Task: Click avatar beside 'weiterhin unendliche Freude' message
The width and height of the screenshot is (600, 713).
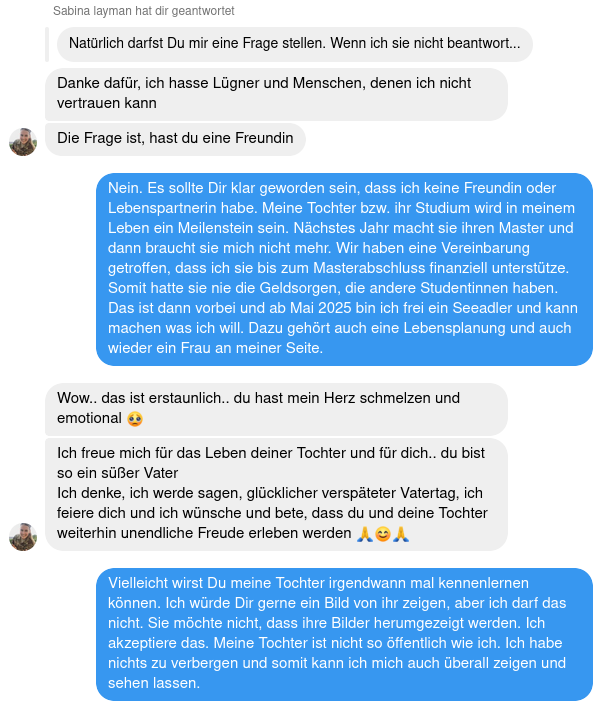Action: 23,537
